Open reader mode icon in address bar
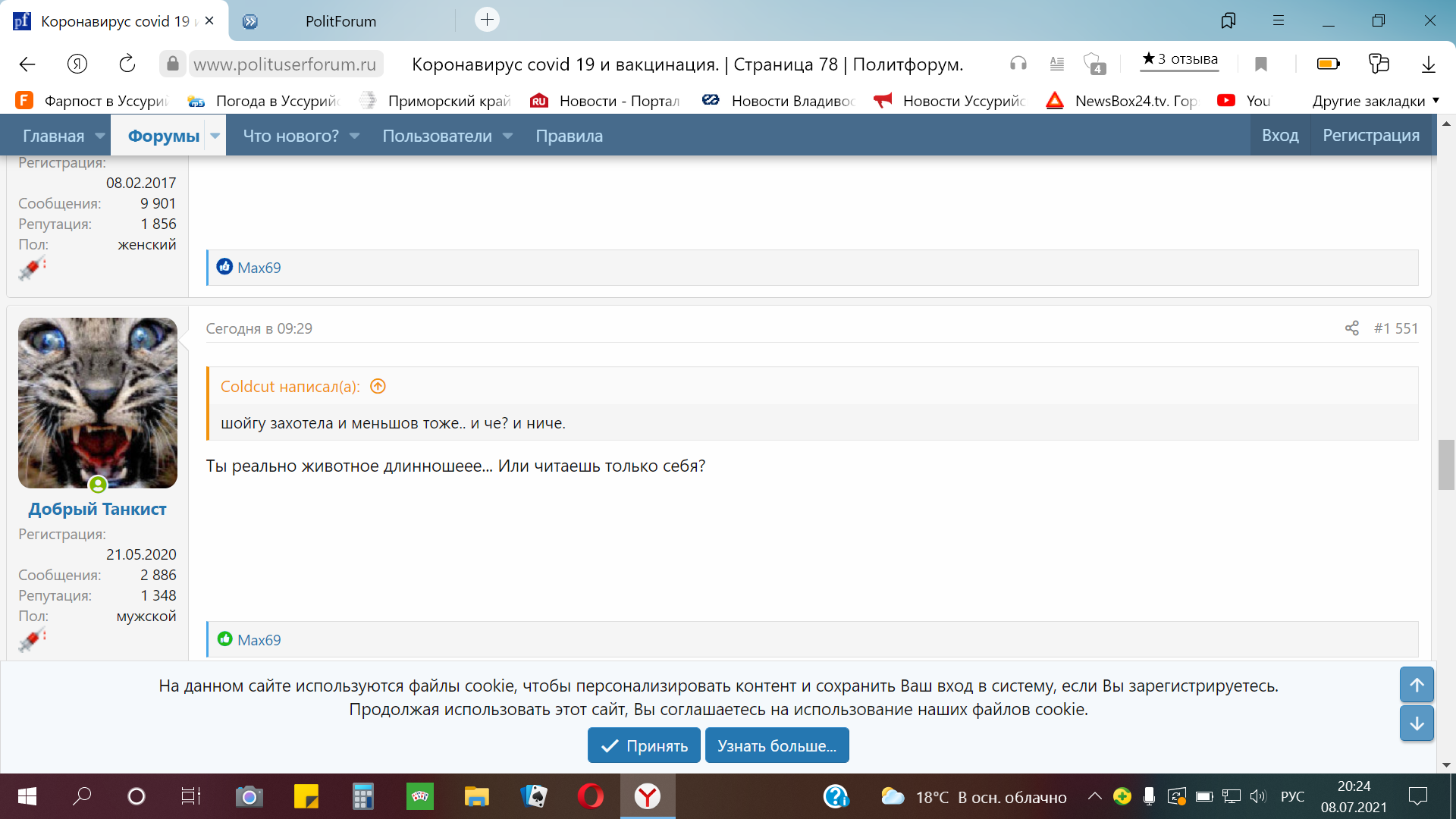Image resolution: width=1456 pixels, height=819 pixels. pyautogui.click(x=1056, y=64)
